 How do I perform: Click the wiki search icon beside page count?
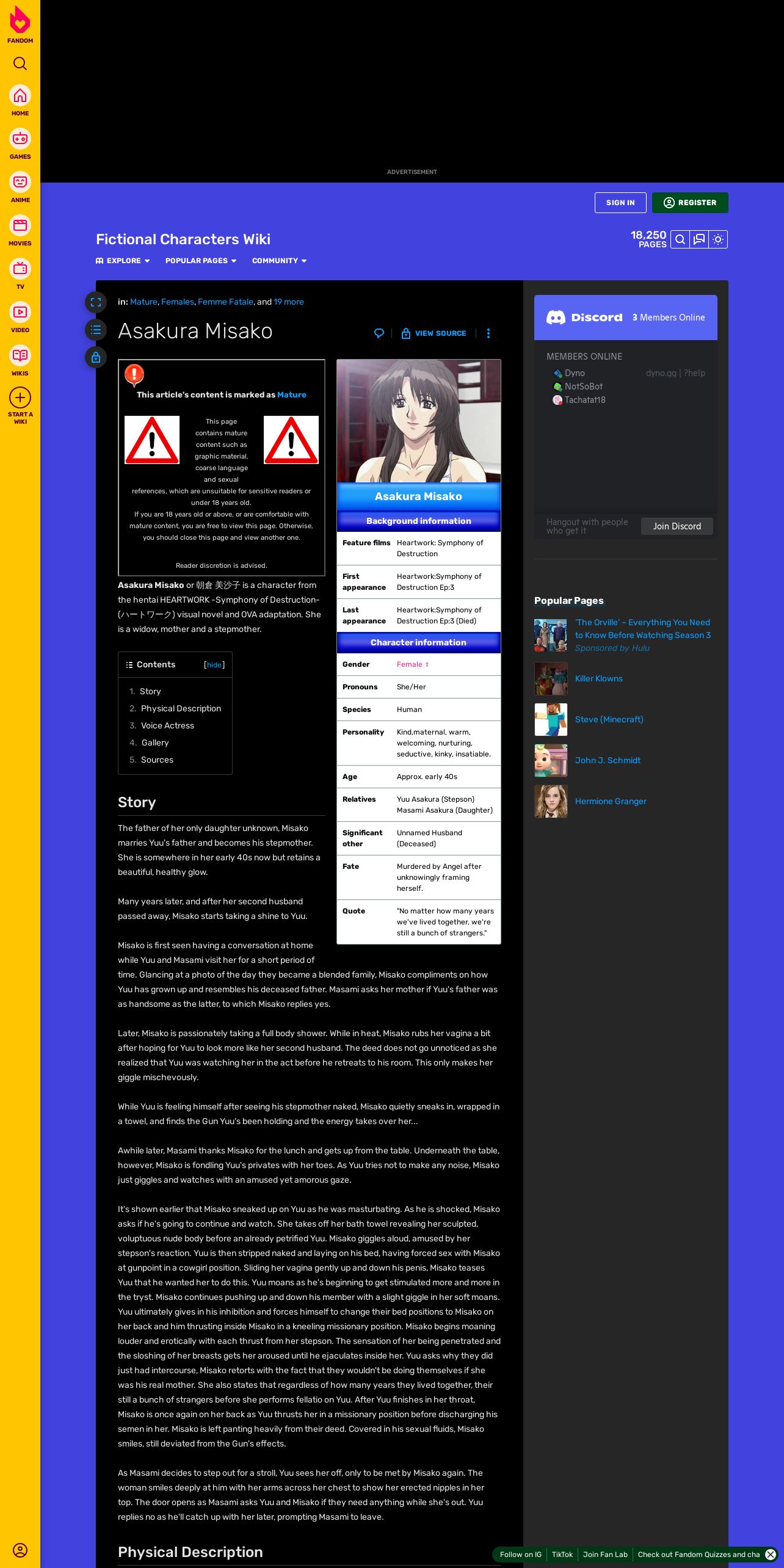point(680,239)
